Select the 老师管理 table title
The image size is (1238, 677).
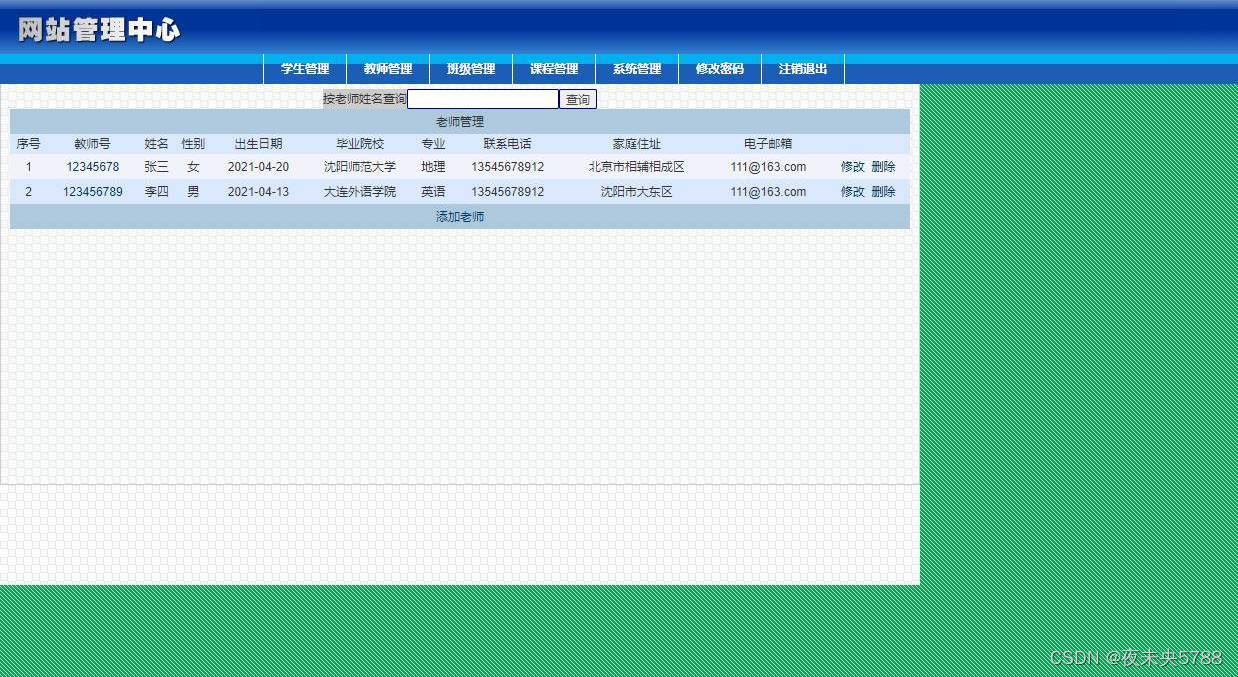(x=460, y=122)
